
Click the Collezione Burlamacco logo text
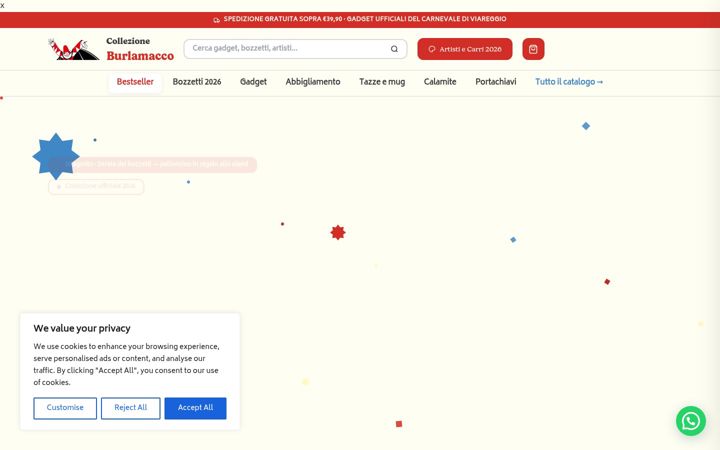pos(140,49)
